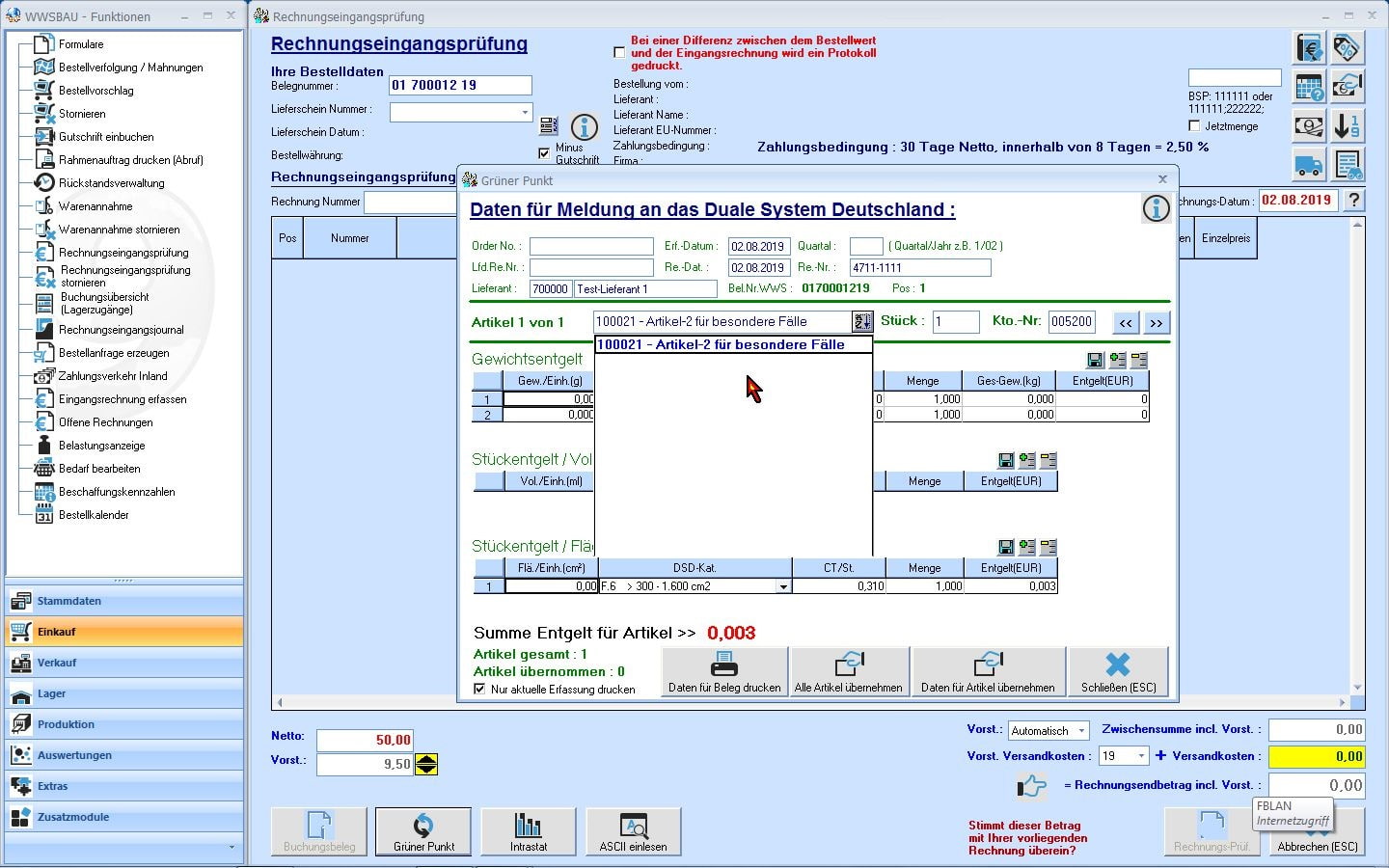This screenshot has width=1389, height=868.
Task: Click the Grüner Punkt button
Action: click(x=423, y=831)
